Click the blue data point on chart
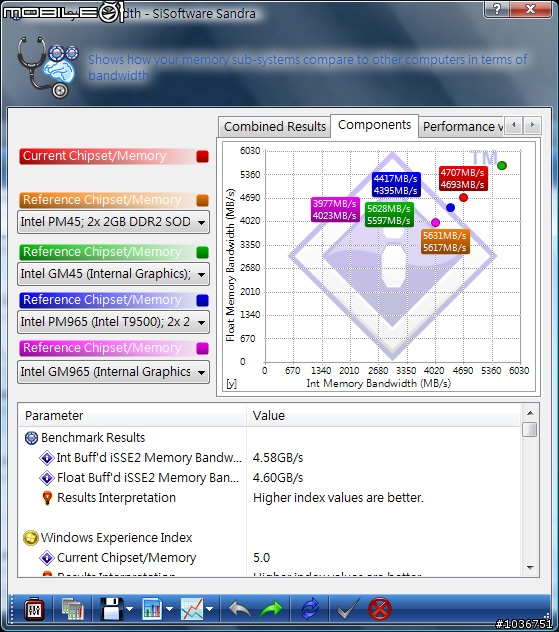Viewport: 559px width, 632px height. pyautogui.click(x=451, y=208)
